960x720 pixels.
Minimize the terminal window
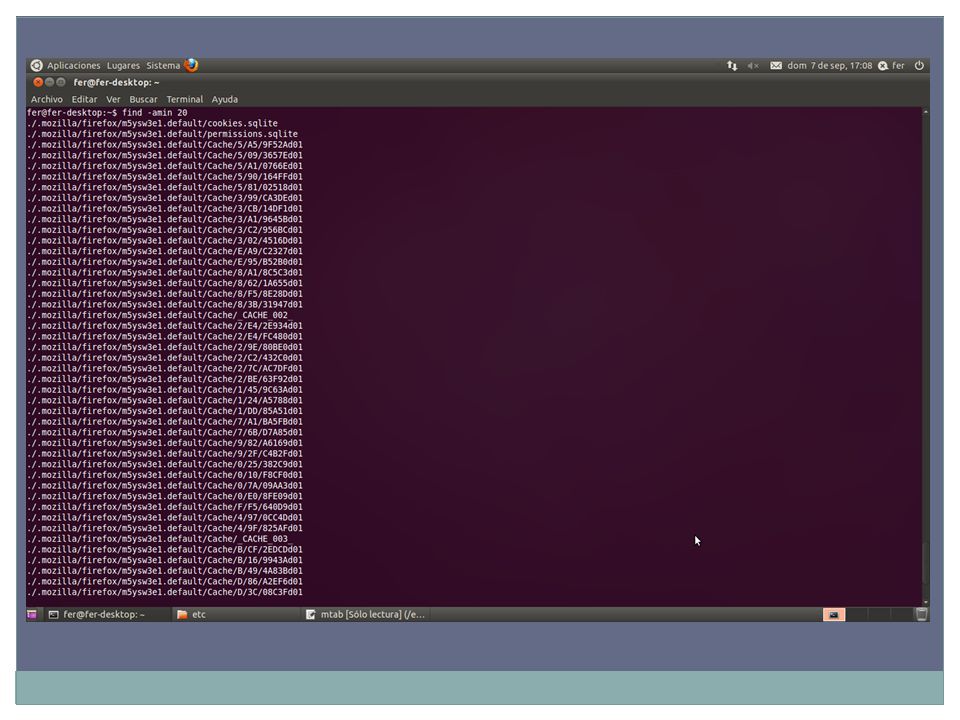[50, 82]
